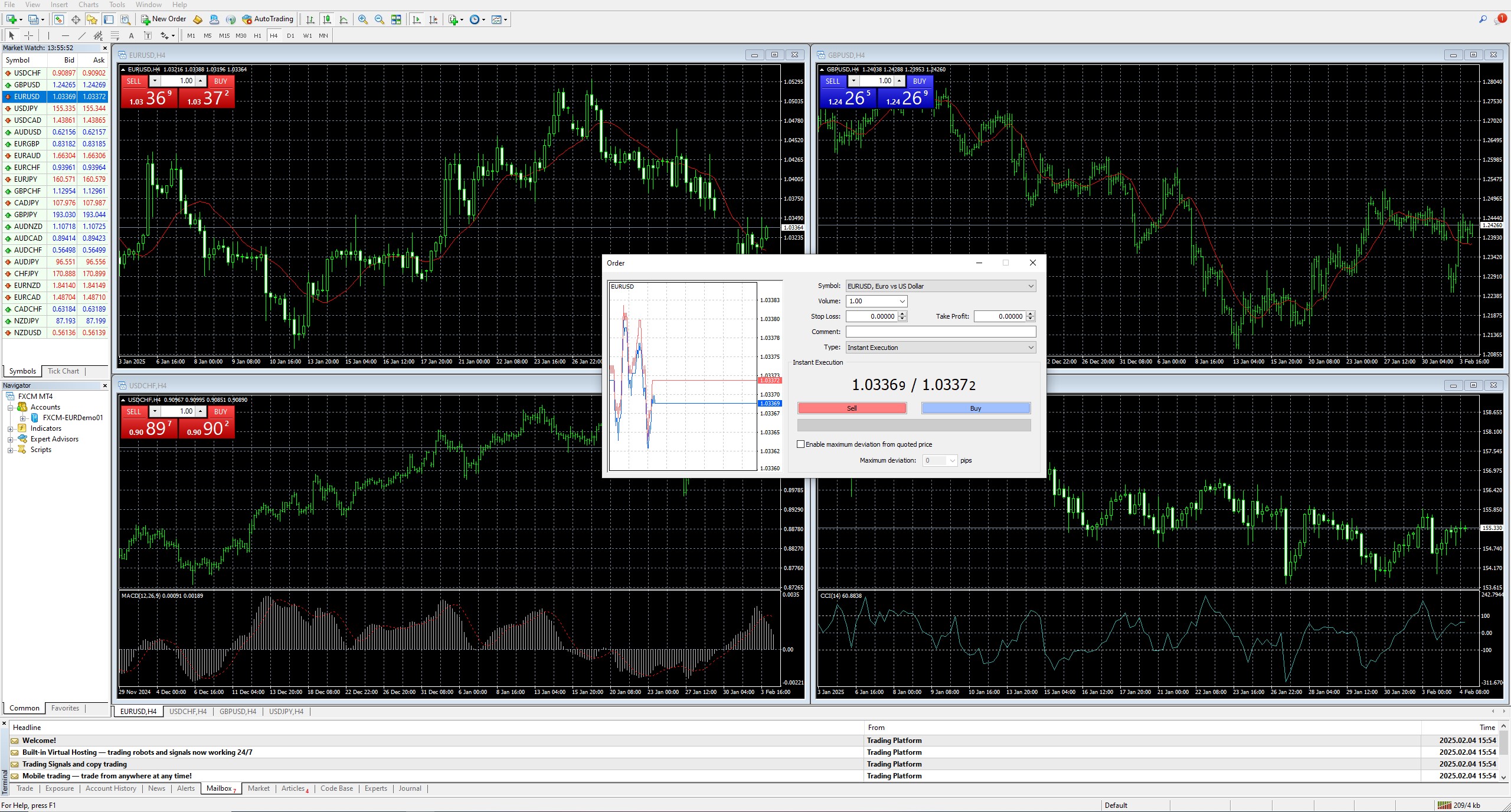Image resolution: width=1511 pixels, height=812 pixels.
Task: Tile chart windows with toolbar icon
Action: 396,19
